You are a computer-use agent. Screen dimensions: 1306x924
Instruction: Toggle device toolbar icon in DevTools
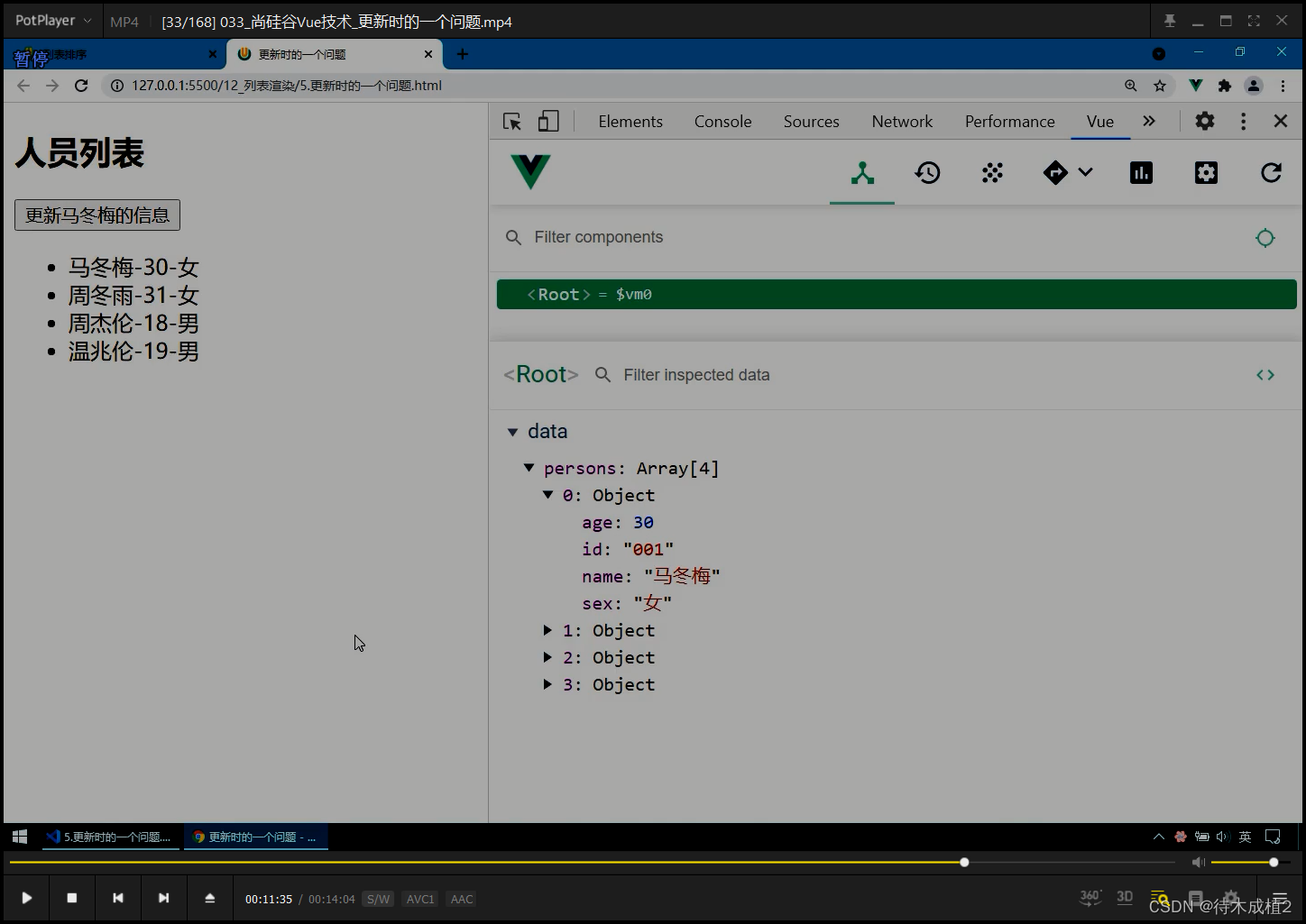point(548,122)
